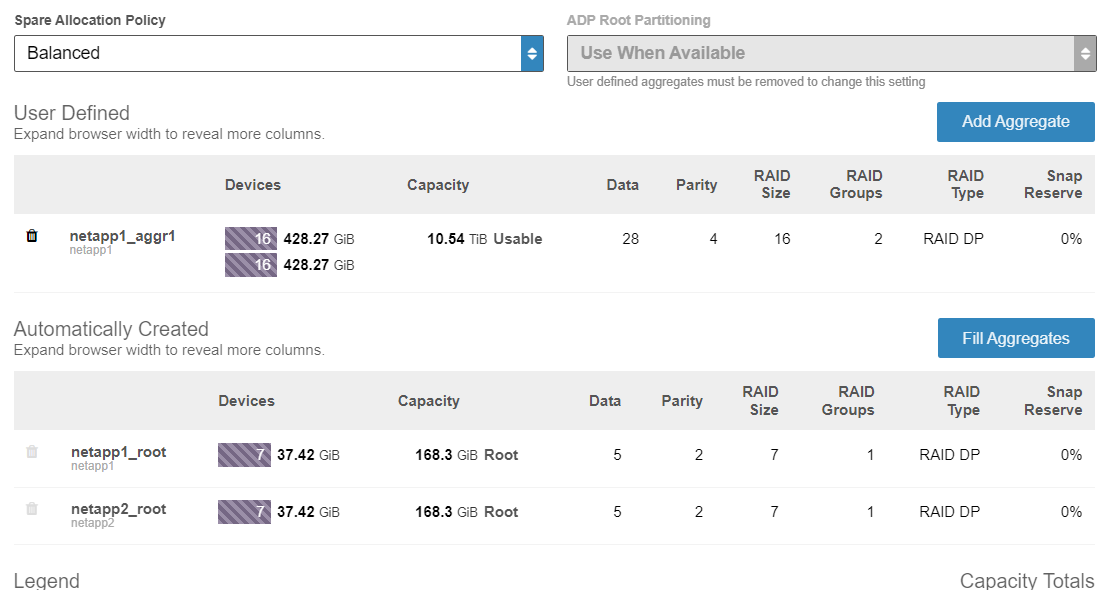The image size is (1116, 590).
Task: Click the Balanced dropdown arrow stepper
Action: tap(532, 53)
